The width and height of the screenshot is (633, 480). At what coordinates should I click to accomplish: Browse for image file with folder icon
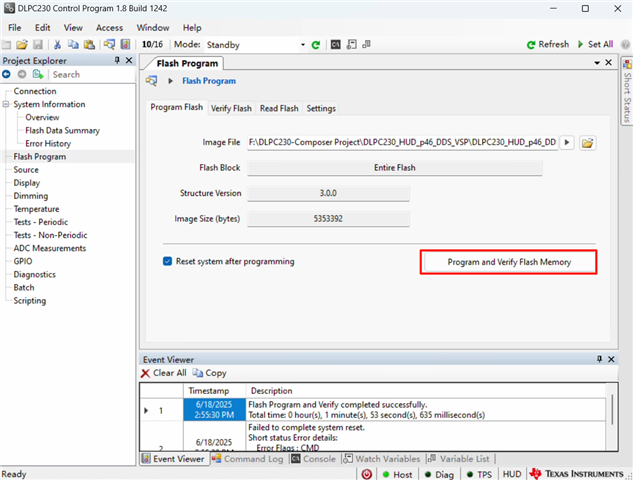tap(587, 143)
